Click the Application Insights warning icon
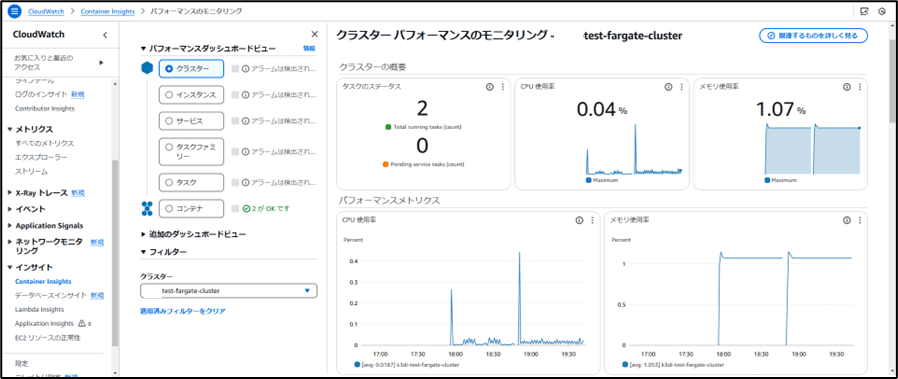The height and width of the screenshot is (379, 898). (81, 323)
